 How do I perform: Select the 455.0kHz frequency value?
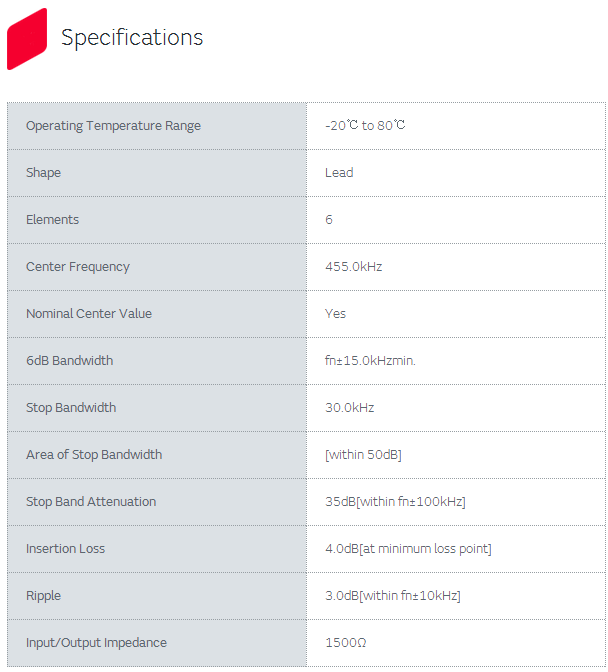pyautogui.click(x=354, y=267)
